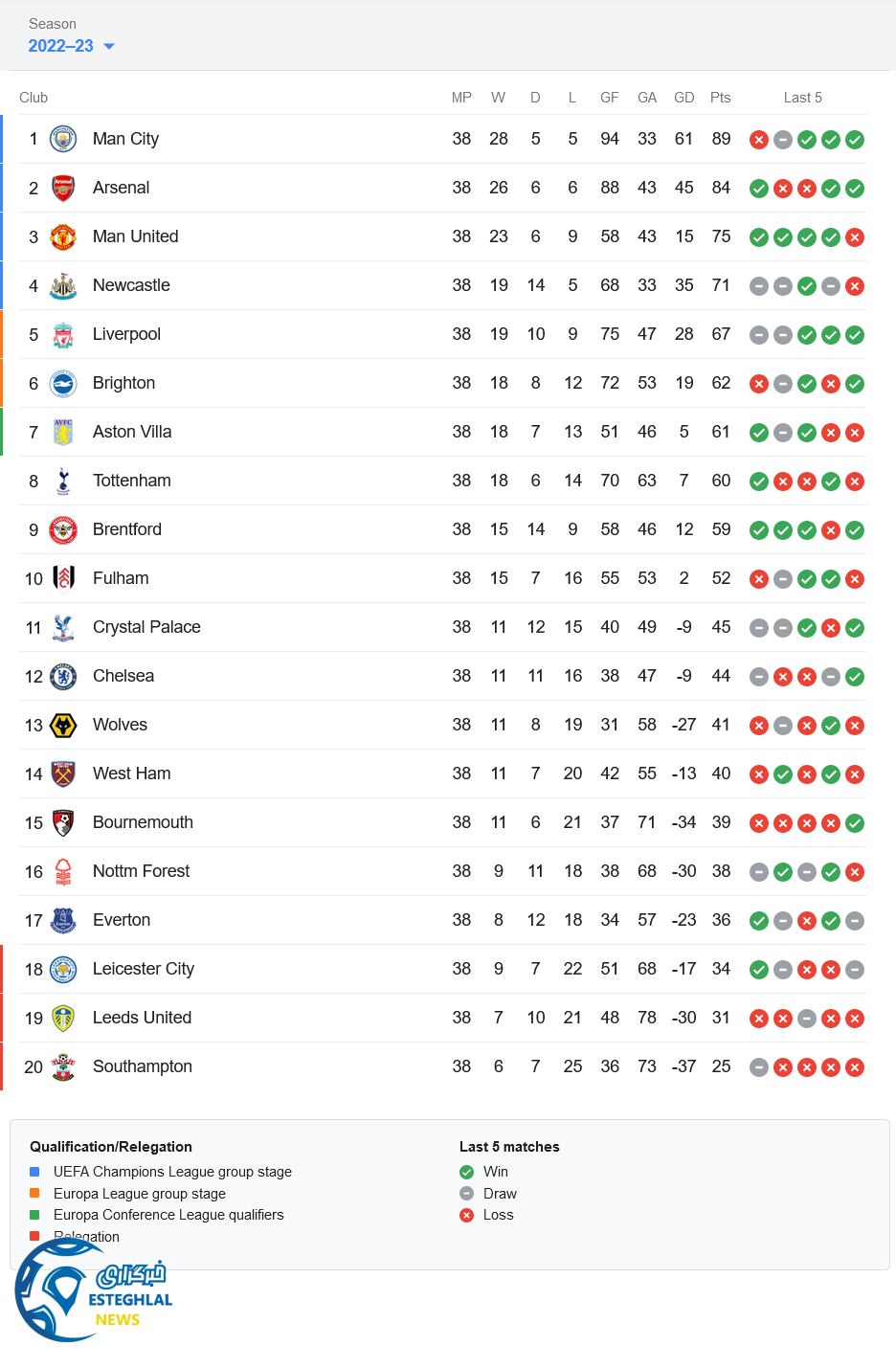This screenshot has width=896, height=1368.
Task: Click the Last 5 column header
Action: click(802, 98)
